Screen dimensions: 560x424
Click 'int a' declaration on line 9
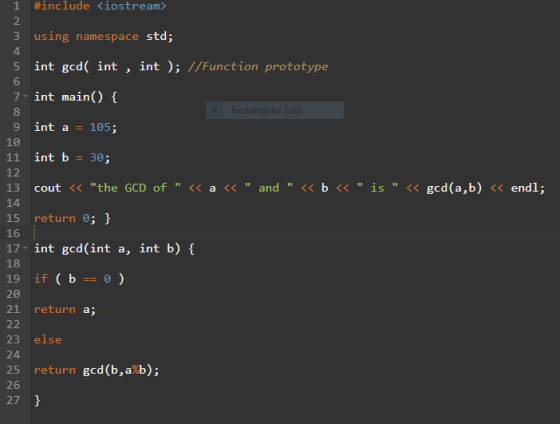click(51, 127)
